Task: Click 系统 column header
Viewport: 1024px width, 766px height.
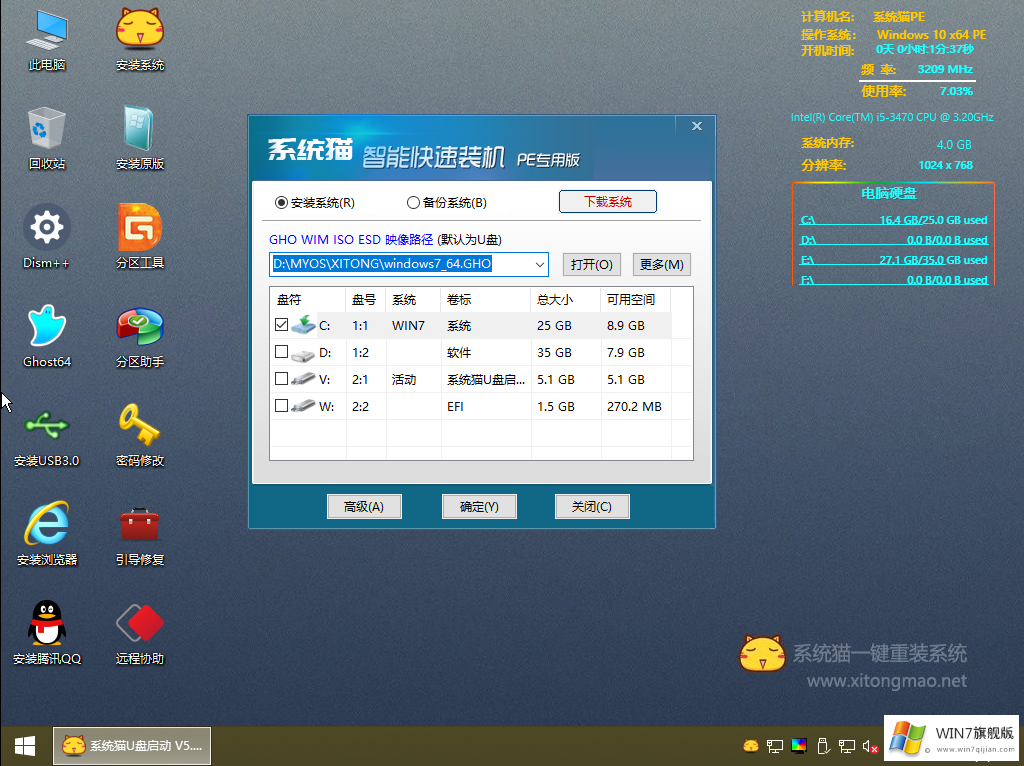Action: coord(413,300)
